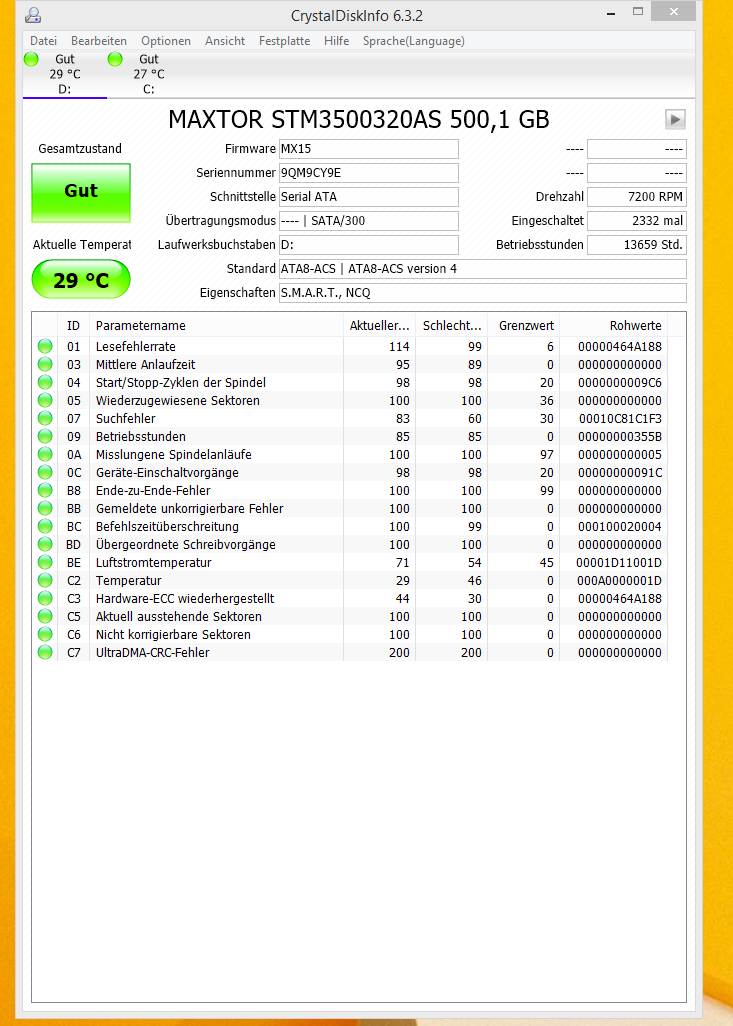
Task: Click the ID column header
Action: 73,325
